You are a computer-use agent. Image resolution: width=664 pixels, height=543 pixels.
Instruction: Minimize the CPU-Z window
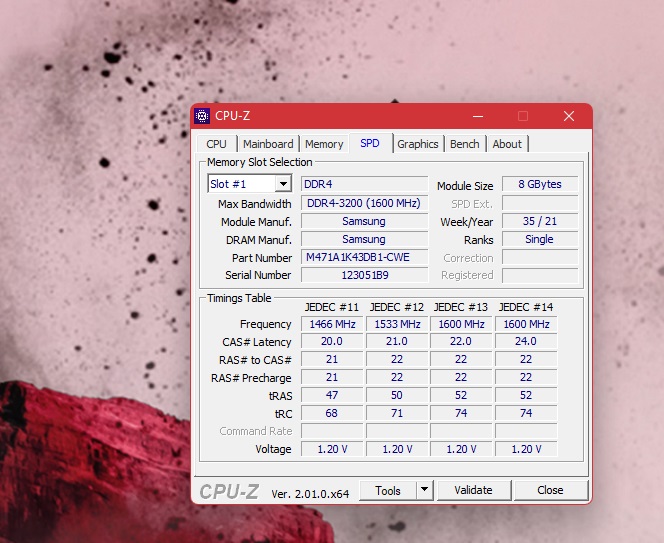478,116
